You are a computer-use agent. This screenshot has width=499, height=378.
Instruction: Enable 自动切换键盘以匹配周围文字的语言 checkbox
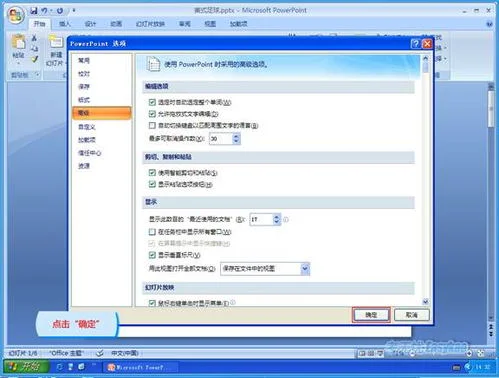[x=152, y=125]
